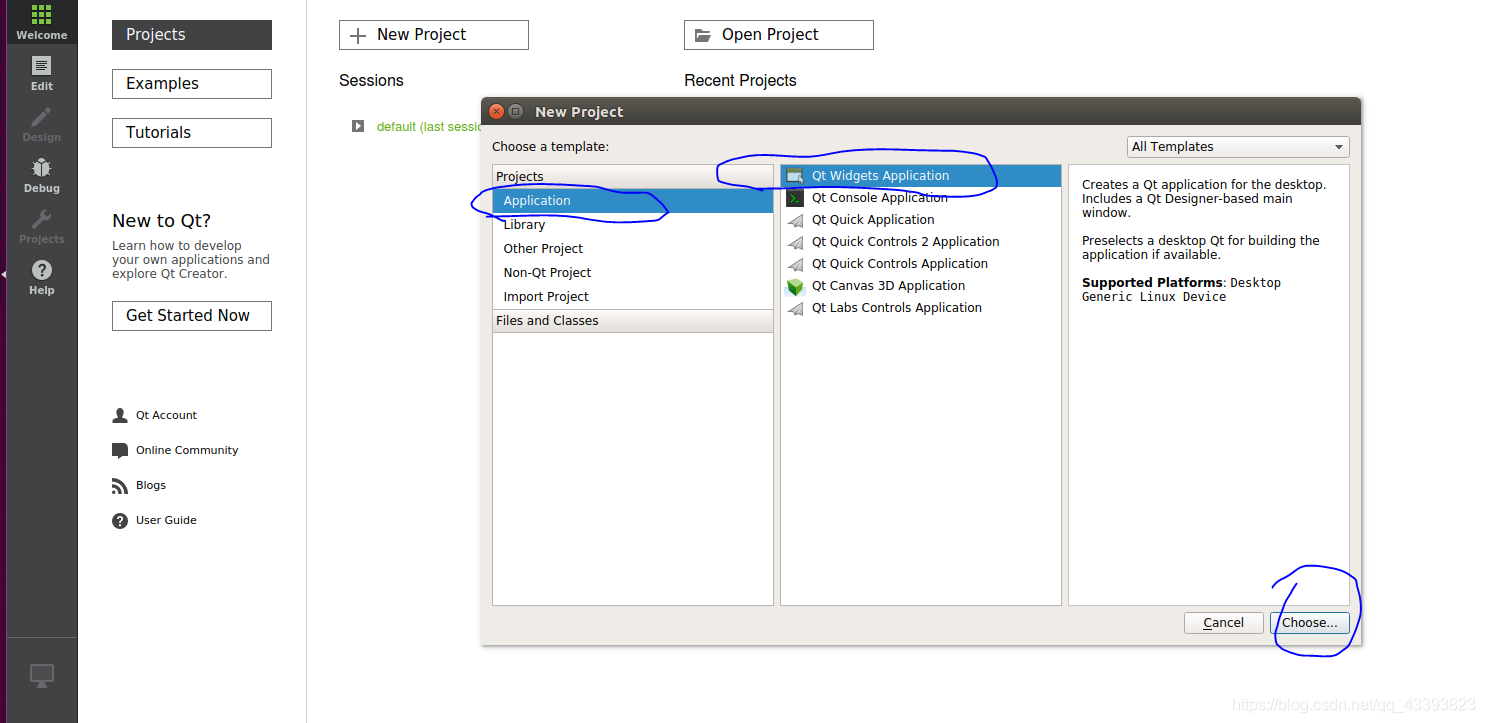The height and width of the screenshot is (723, 1485).
Task: Click the Choose... button
Action: point(1310,623)
